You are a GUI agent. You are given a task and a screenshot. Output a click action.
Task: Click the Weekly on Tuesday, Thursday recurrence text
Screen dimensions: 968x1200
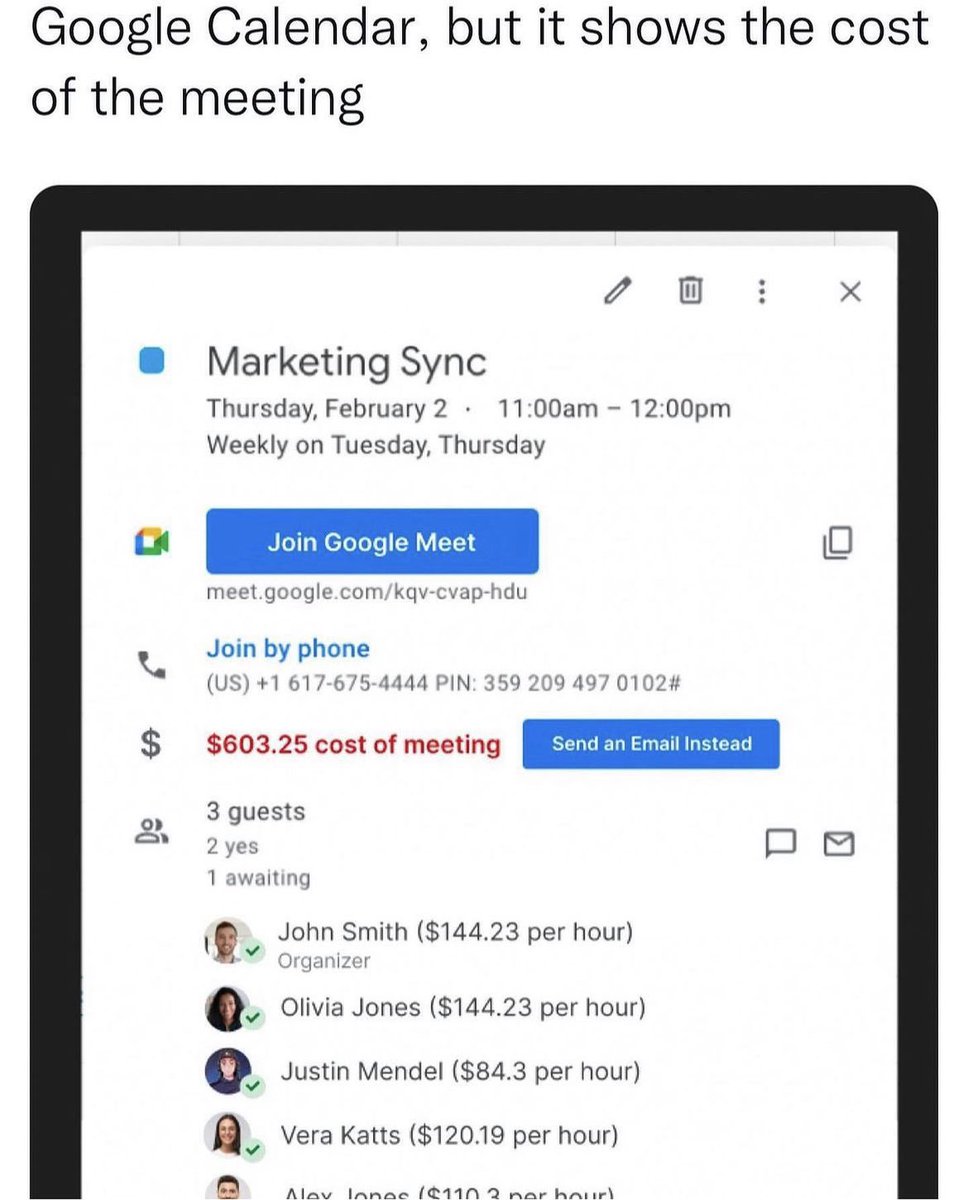pos(375,445)
